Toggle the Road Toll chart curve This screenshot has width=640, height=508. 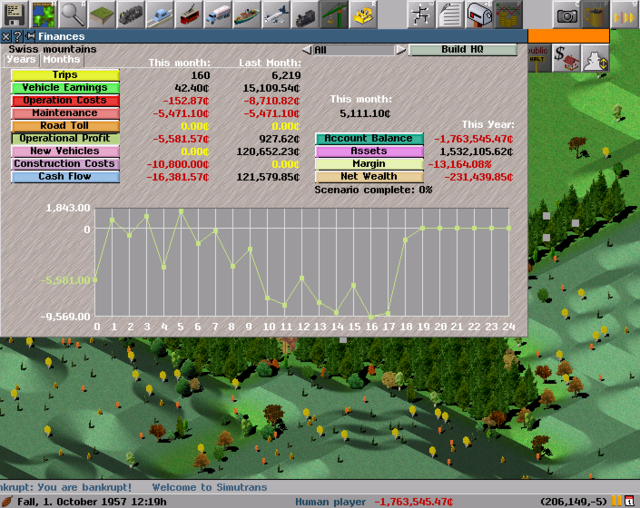pos(65,126)
